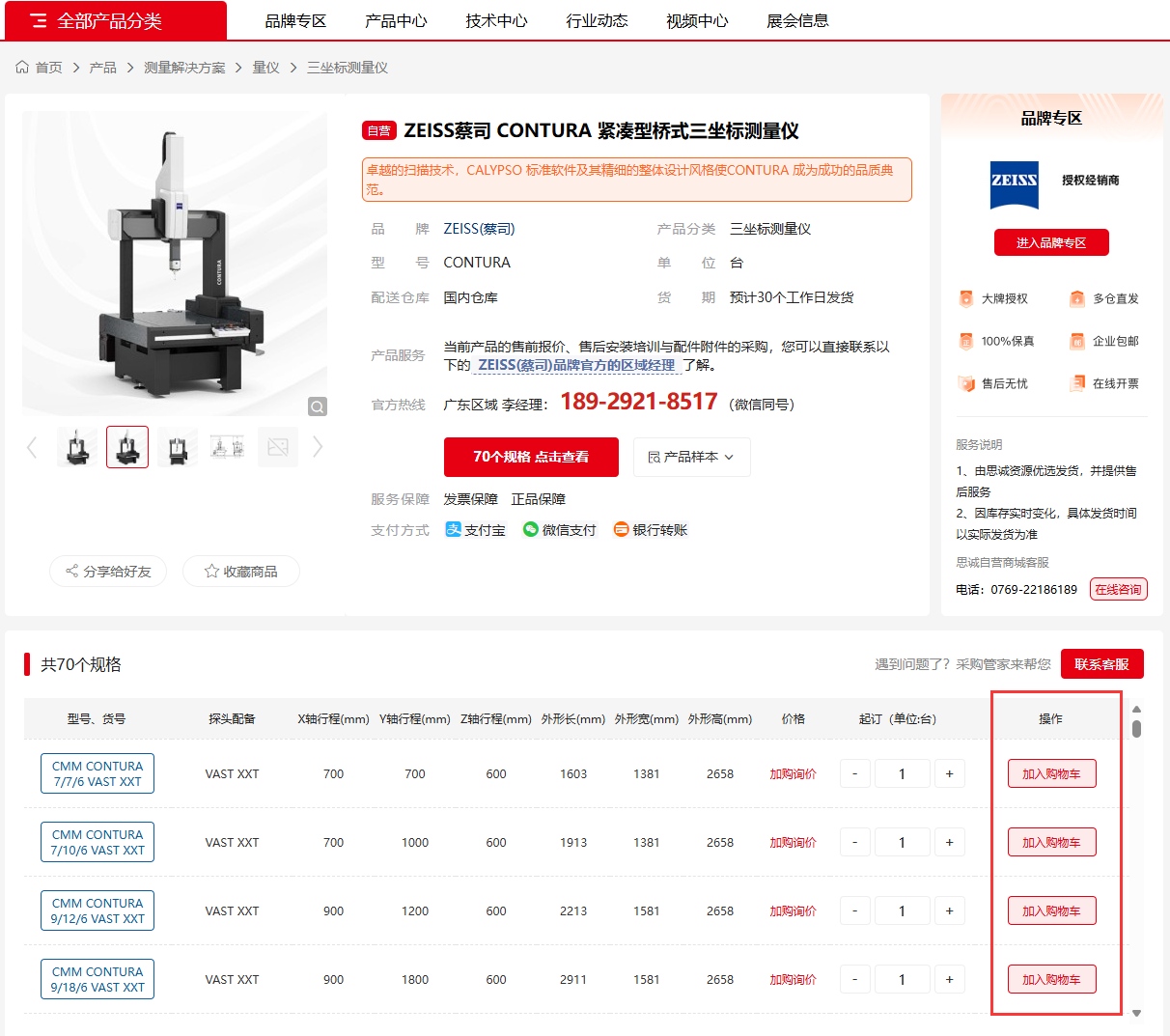The image size is (1170, 1036).
Task: Click the bank transfer icon
Action: coord(622,529)
